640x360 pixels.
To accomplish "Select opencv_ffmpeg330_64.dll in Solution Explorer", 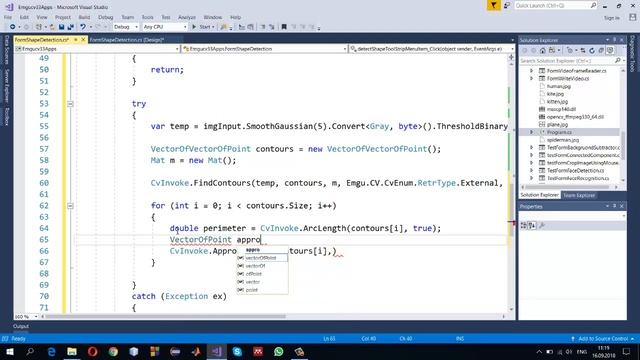I will 575,117.
